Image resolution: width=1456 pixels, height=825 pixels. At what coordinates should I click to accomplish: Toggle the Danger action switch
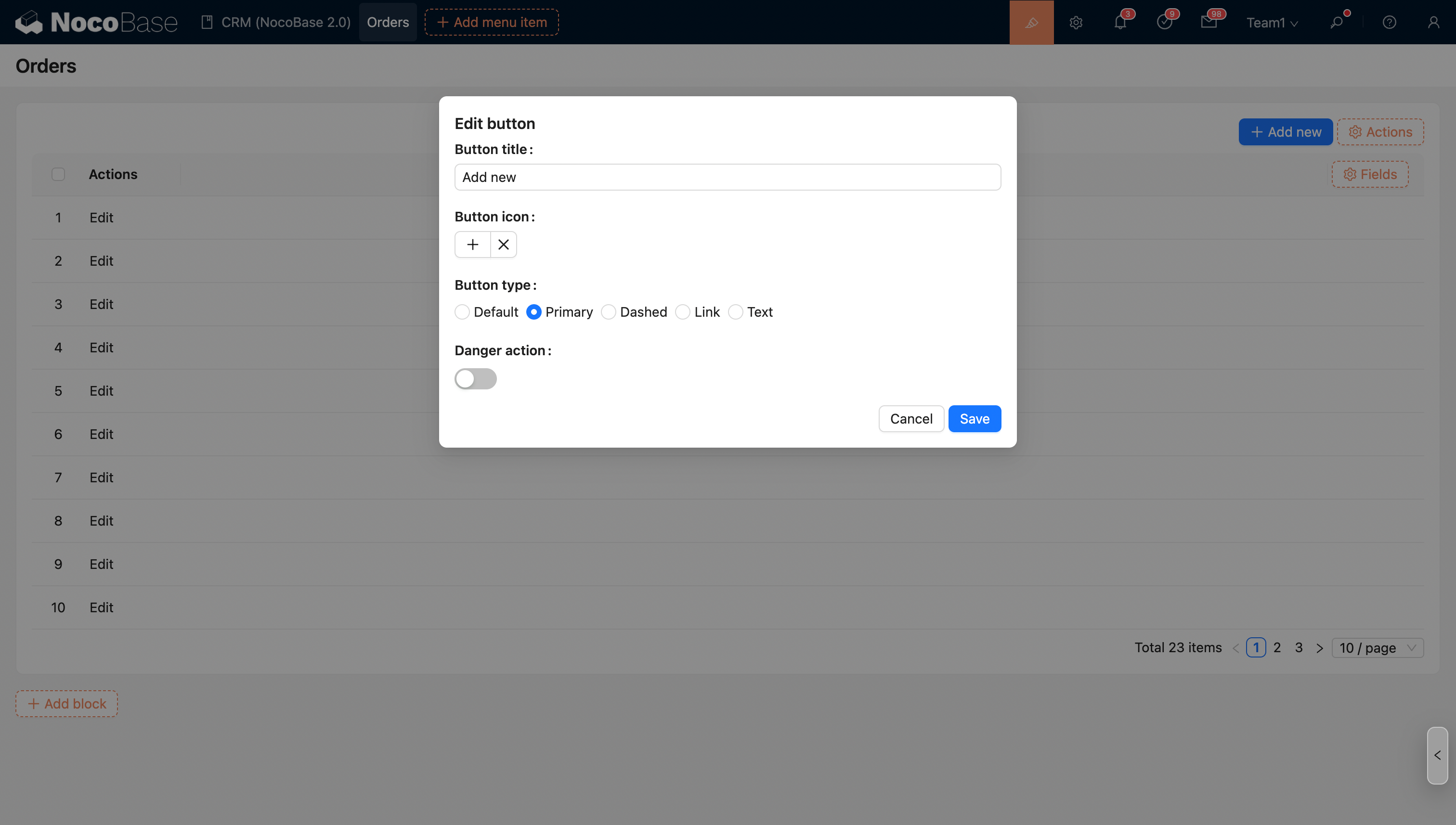coord(476,378)
